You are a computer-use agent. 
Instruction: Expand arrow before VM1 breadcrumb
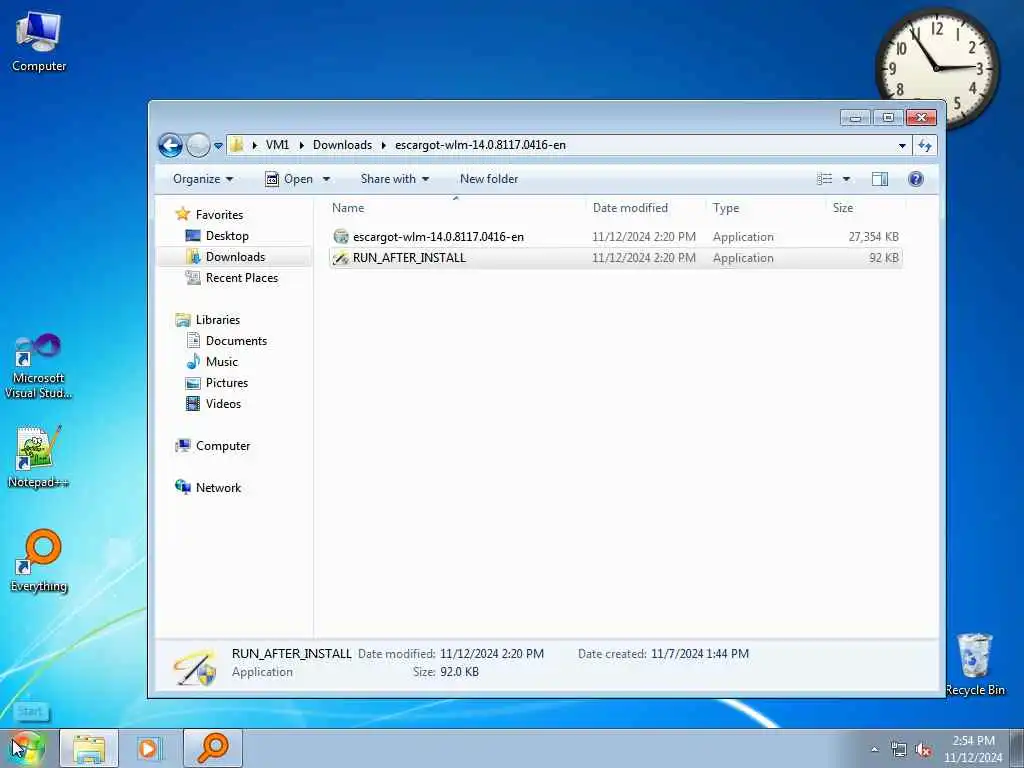coord(255,145)
